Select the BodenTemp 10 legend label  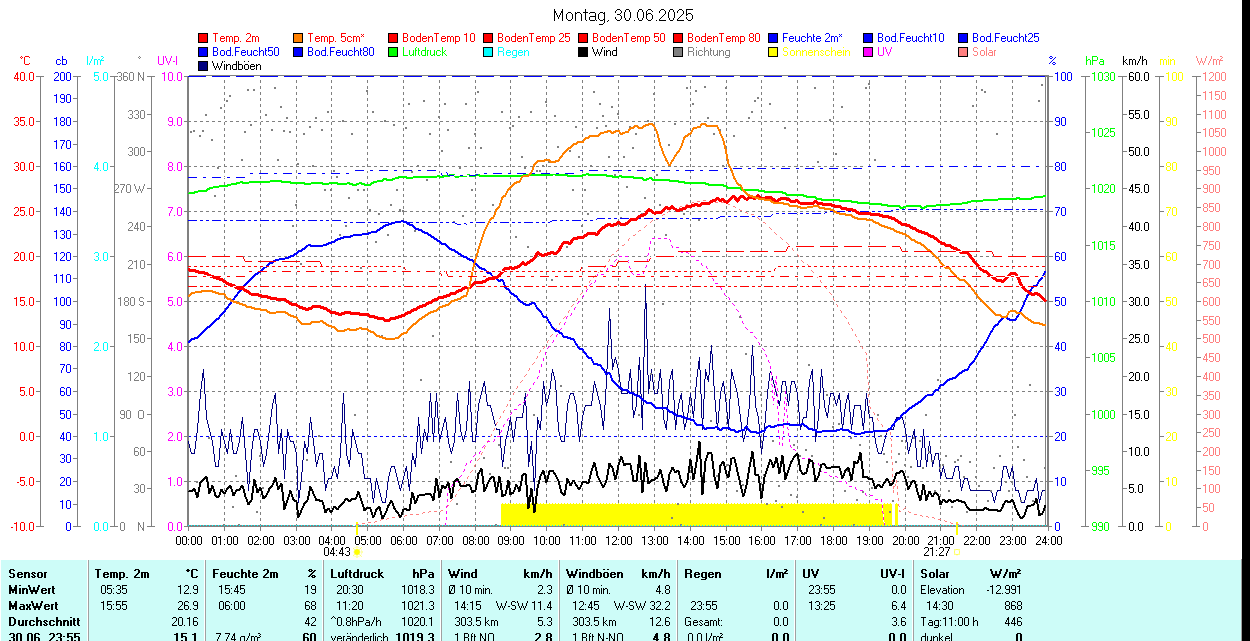(x=439, y=38)
